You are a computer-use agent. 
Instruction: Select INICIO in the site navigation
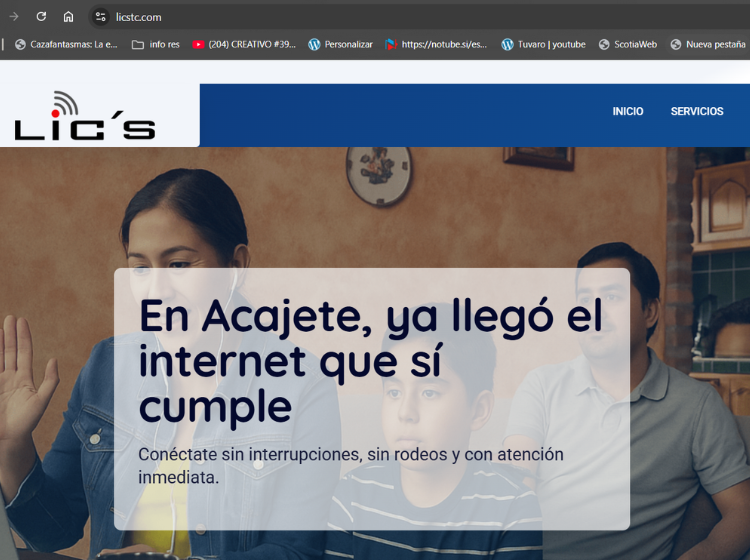628,111
